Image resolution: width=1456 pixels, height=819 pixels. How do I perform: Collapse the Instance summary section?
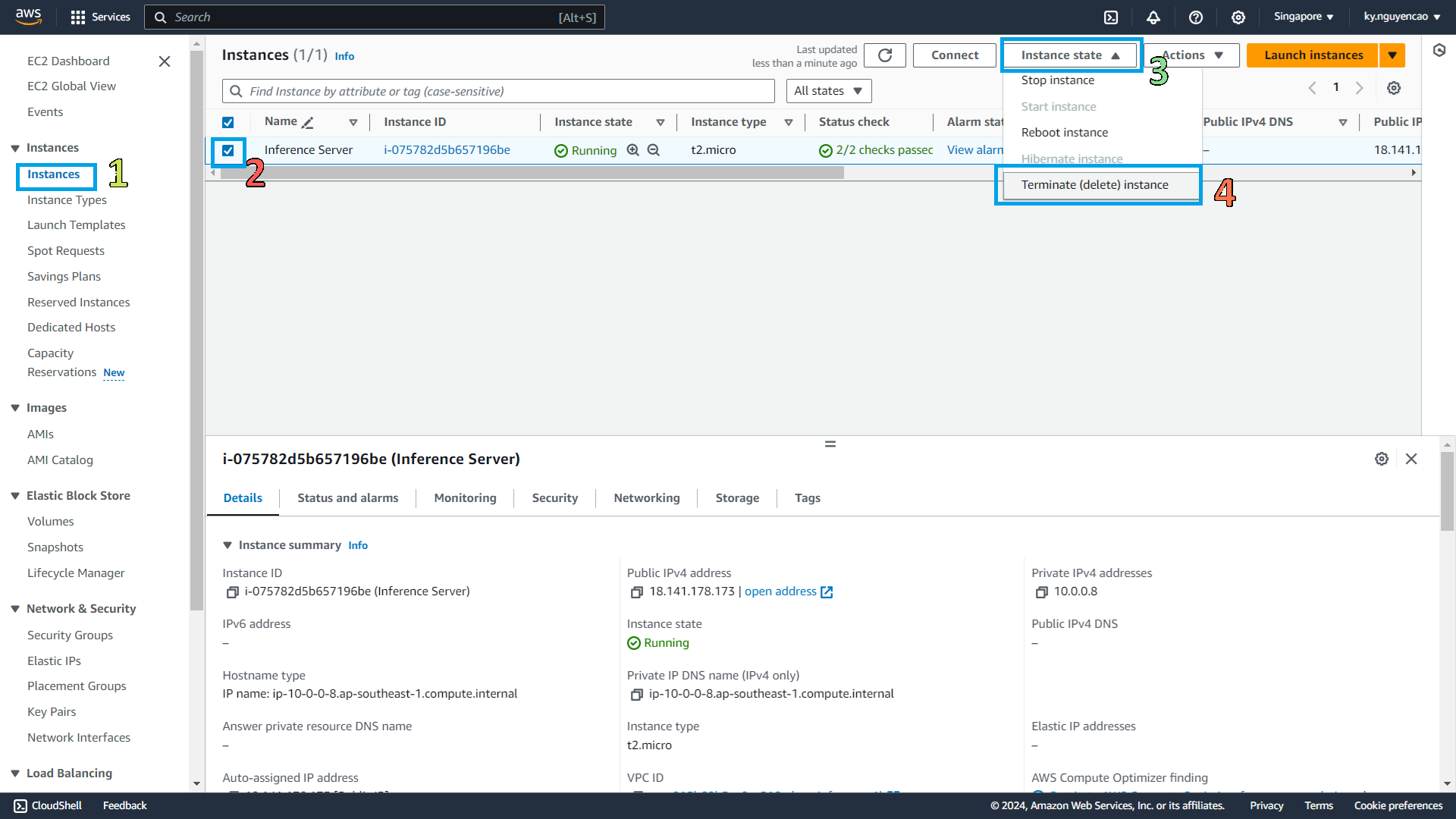pyautogui.click(x=227, y=545)
